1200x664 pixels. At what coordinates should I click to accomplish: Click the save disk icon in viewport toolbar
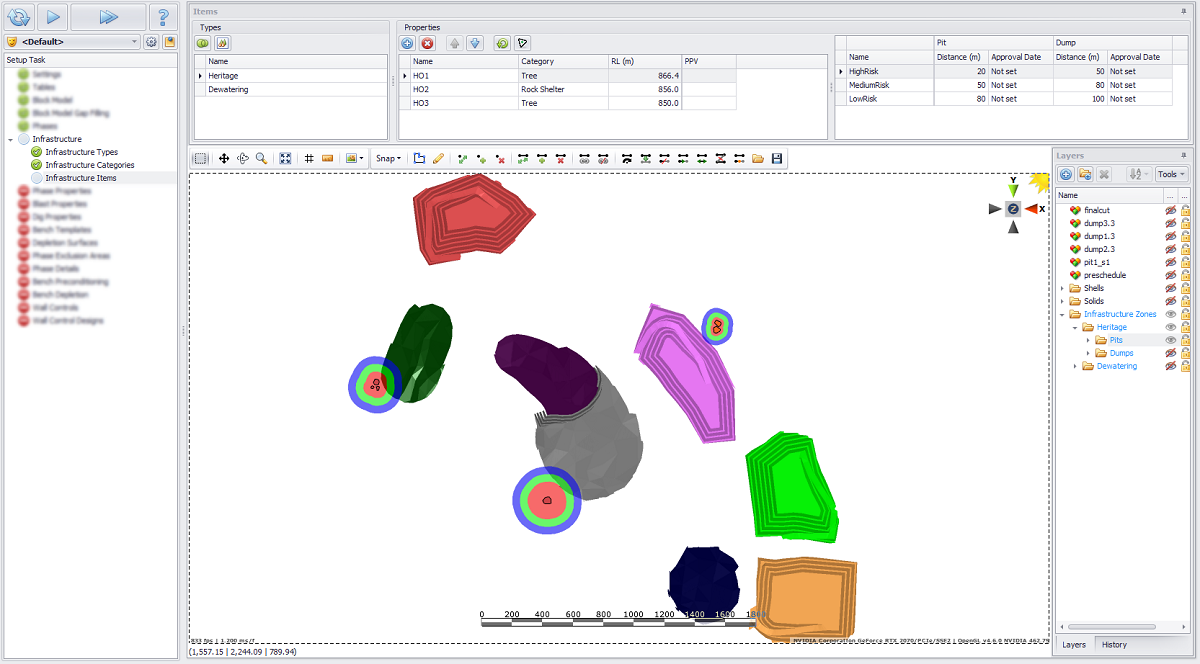[777, 158]
